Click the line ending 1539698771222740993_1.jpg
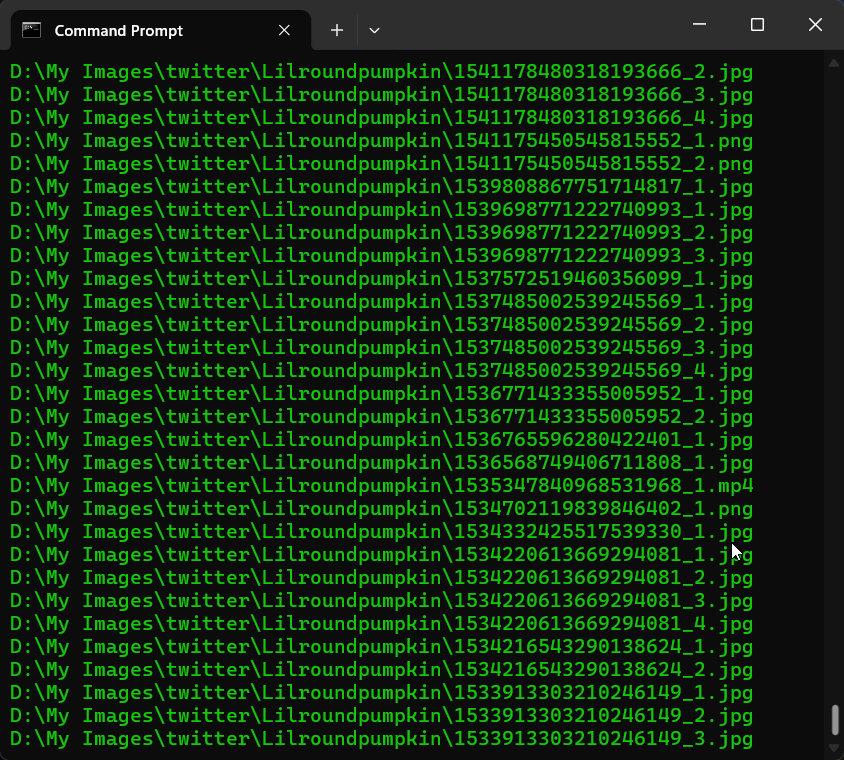This screenshot has width=844, height=760. point(381,210)
